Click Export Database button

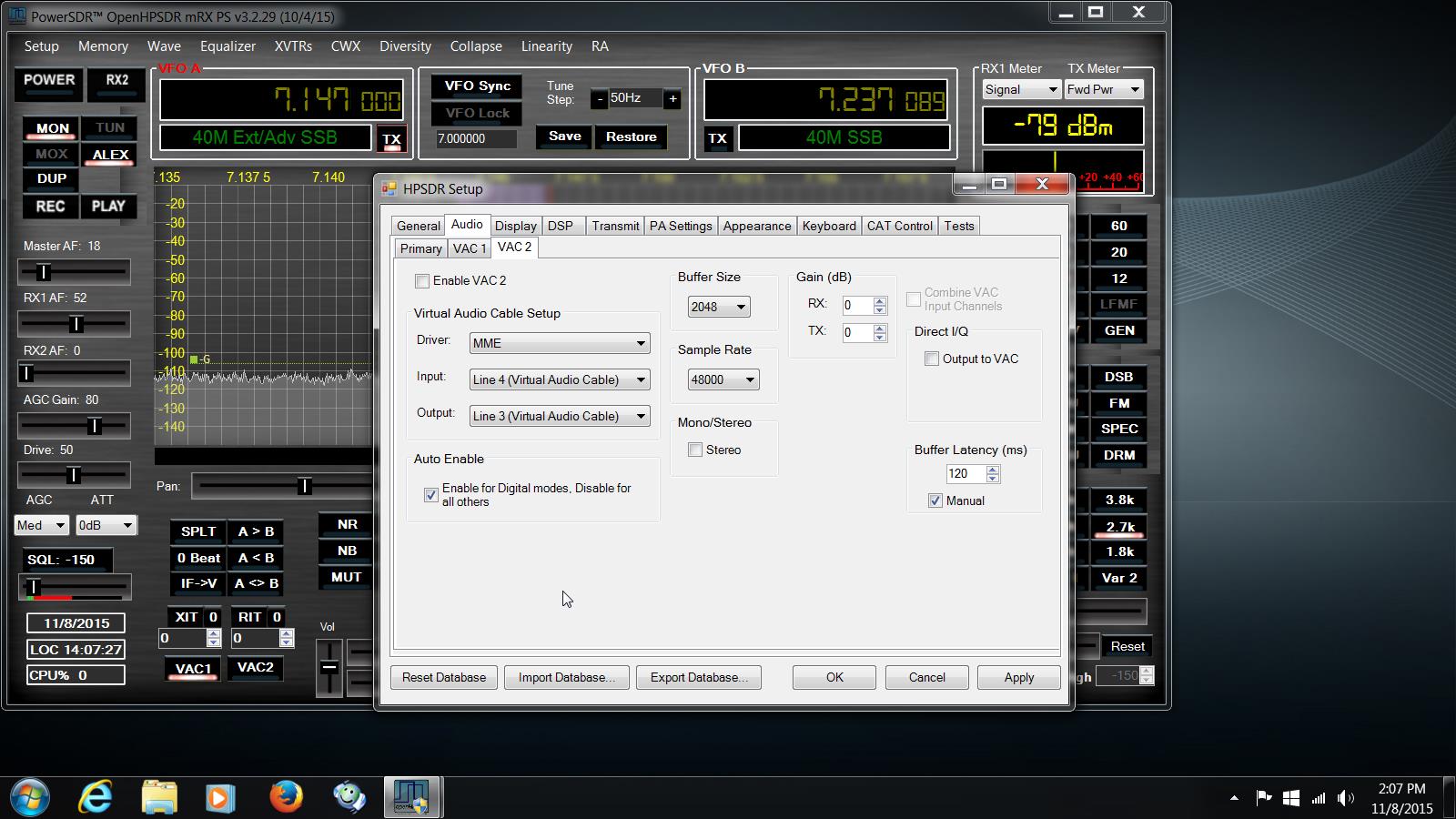[x=699, y=677]
